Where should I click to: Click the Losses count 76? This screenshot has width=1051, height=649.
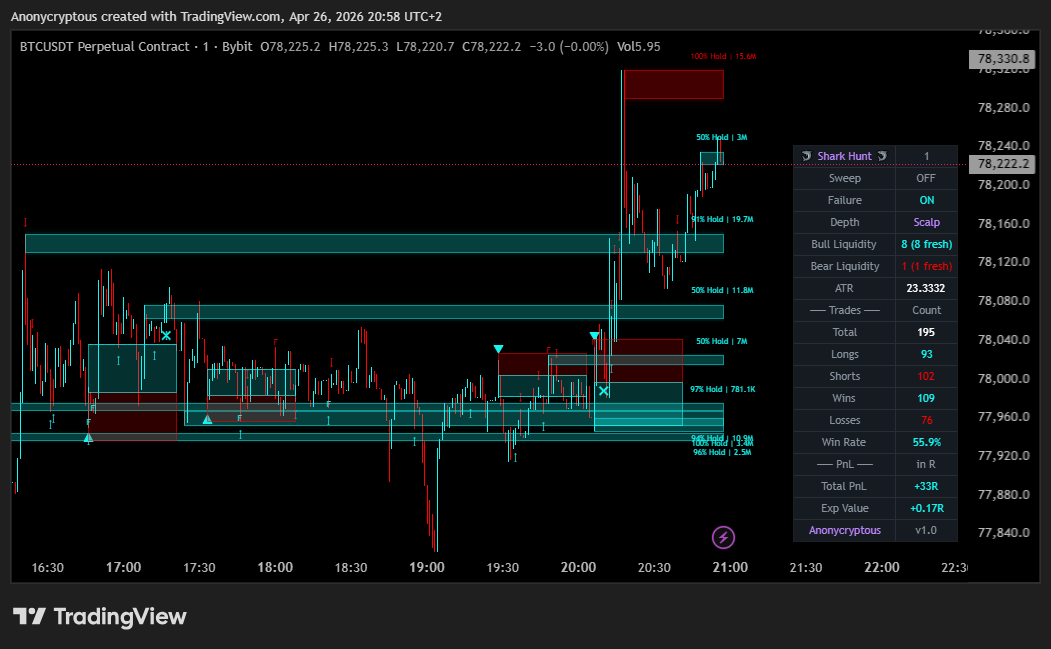[926, 420]
